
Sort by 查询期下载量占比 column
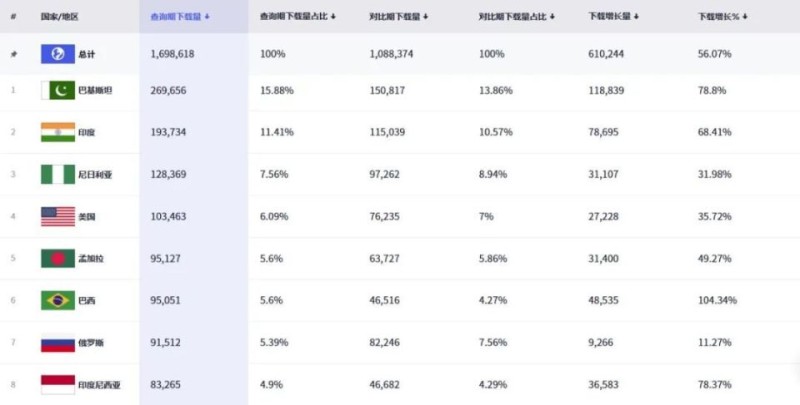tap(297, 17)
